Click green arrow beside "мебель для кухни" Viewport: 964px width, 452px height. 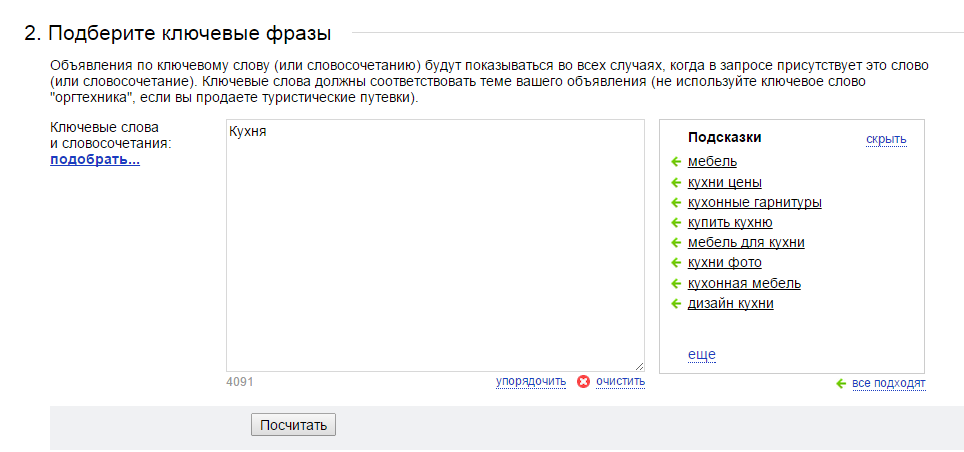(x=676, y=243)
